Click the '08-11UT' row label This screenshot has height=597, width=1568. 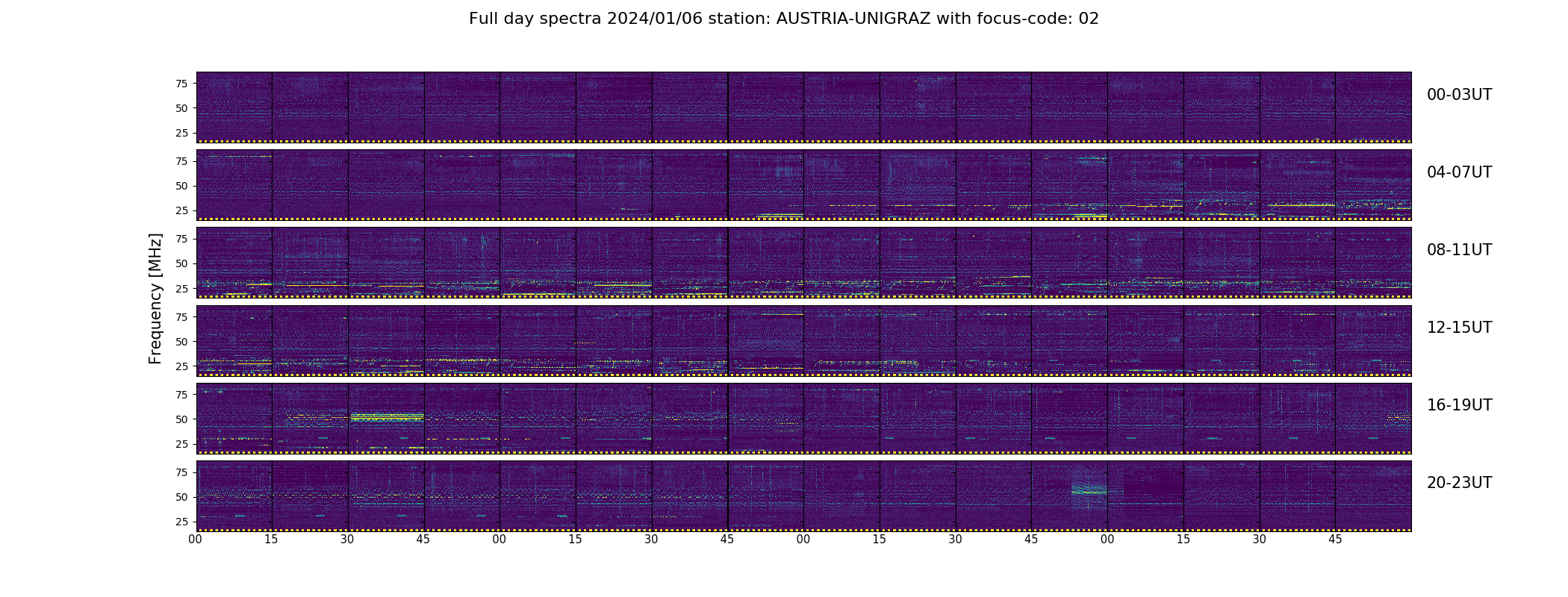[1459, 250]
